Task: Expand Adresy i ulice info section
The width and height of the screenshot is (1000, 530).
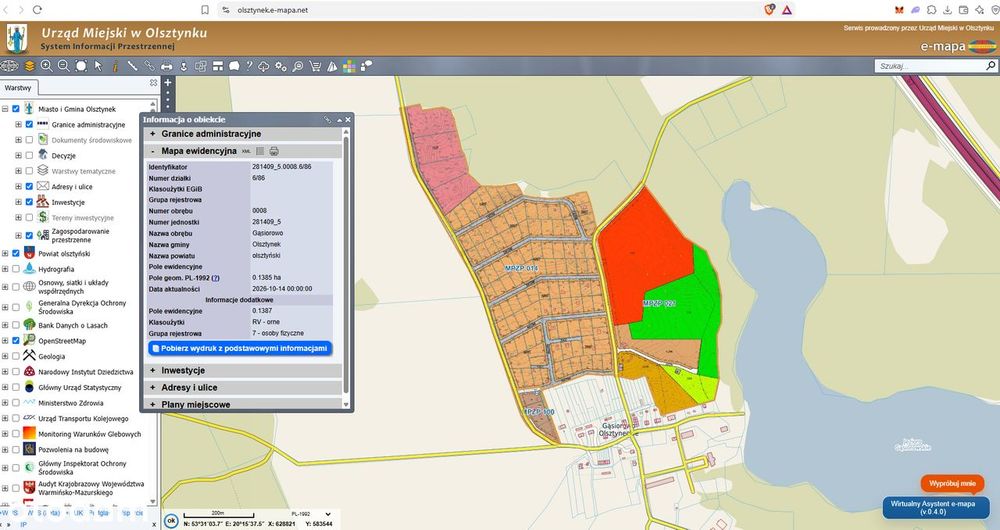Action: tap(152, 387)
